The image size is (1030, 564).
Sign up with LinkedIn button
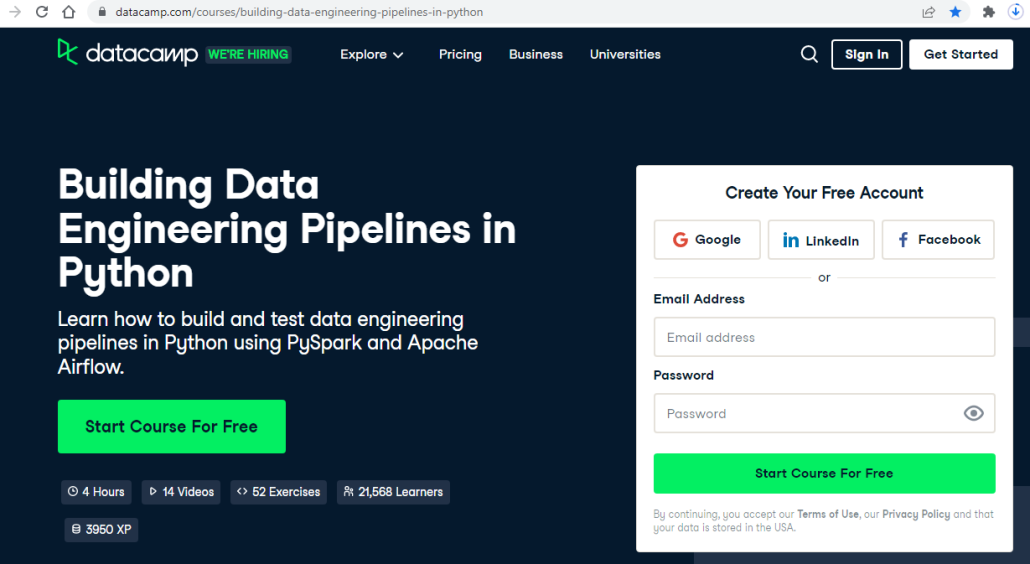point(821,240)
